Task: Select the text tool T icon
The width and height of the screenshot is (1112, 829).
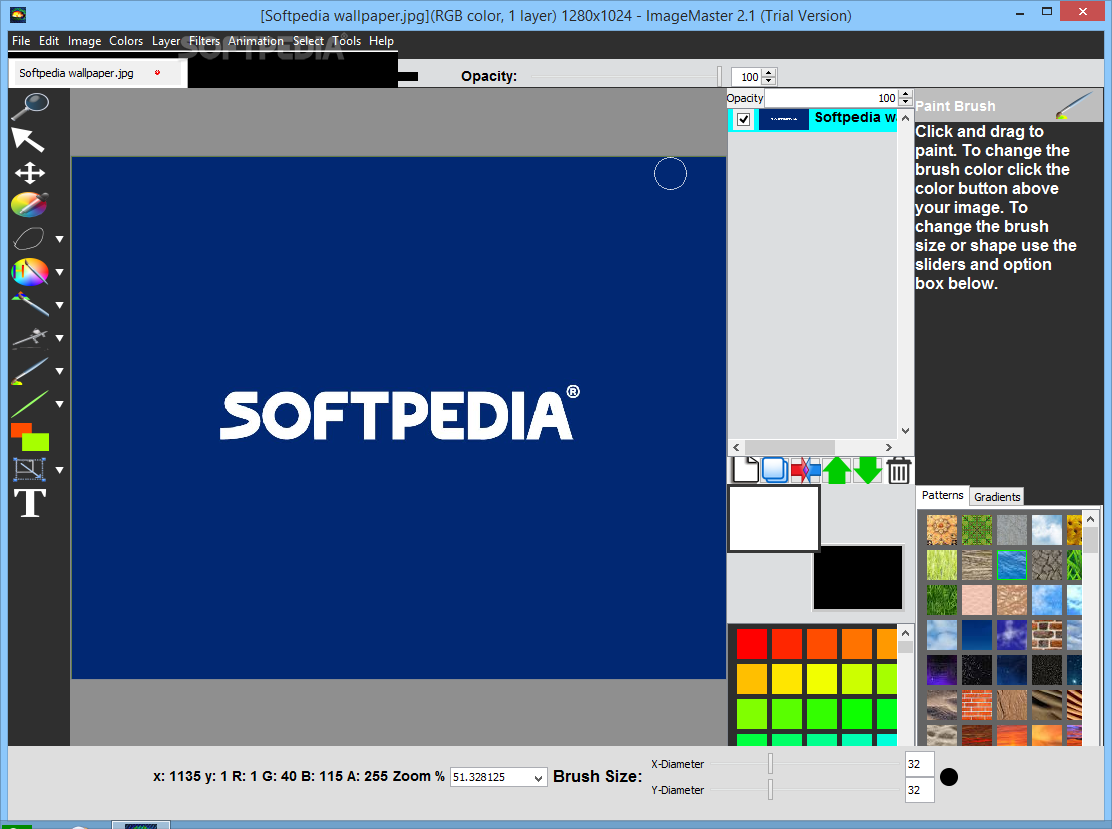Action: click(30, 503)
